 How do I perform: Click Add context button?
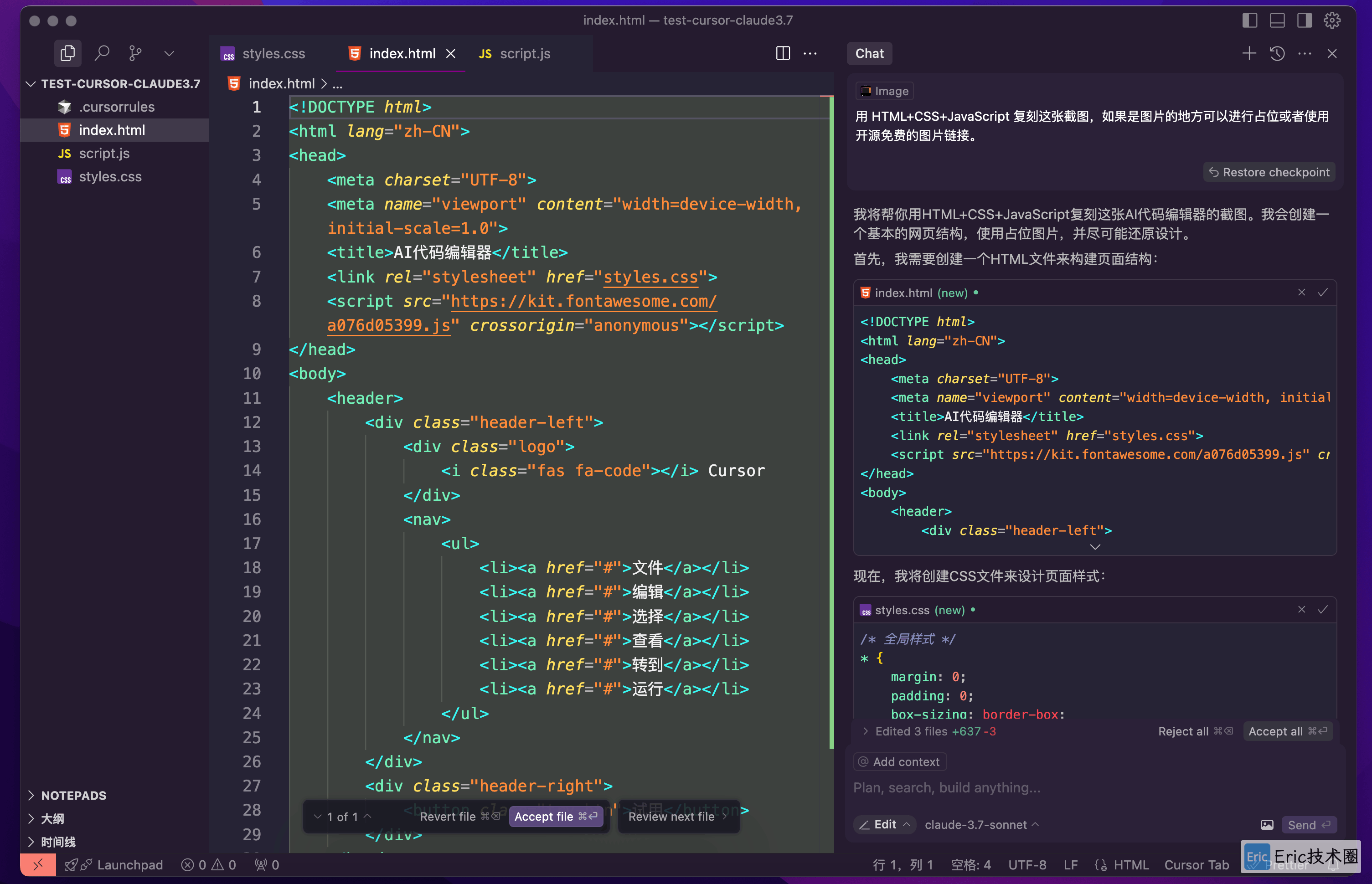900,762
